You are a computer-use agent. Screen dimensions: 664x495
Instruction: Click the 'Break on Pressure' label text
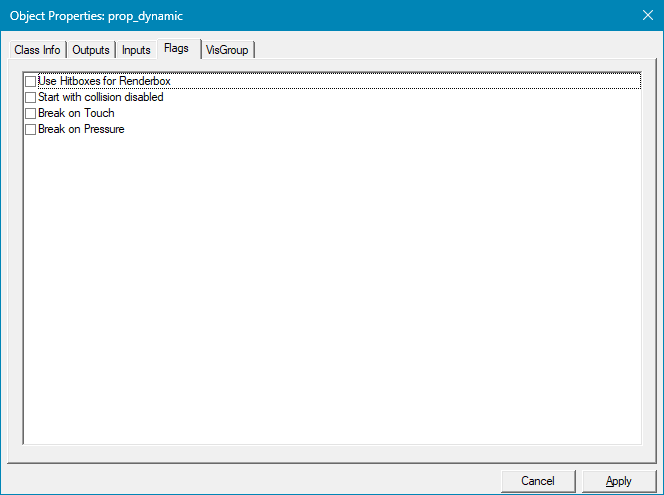tap(81, 130)
